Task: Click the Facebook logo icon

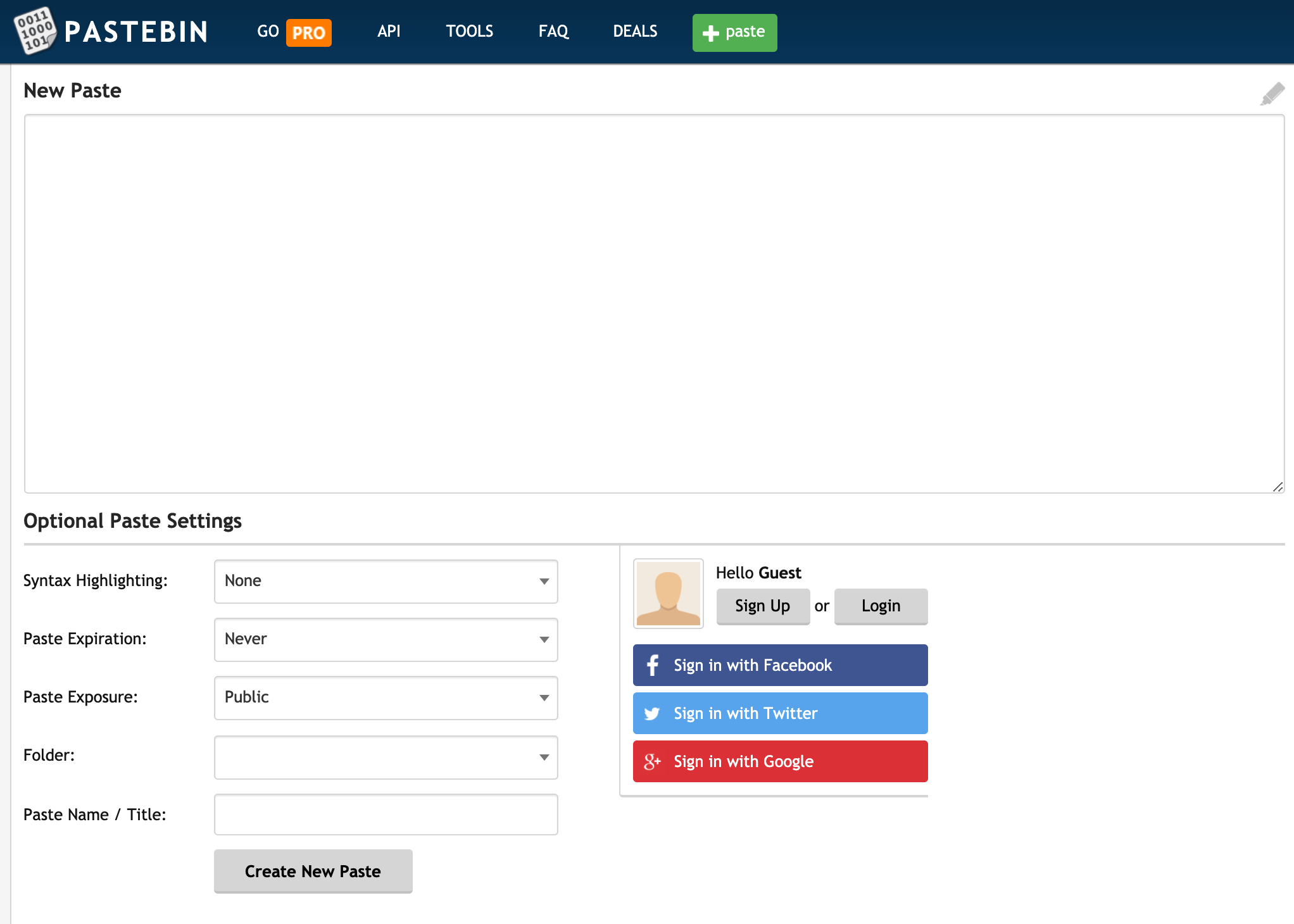Action: (x=653, y=665)
